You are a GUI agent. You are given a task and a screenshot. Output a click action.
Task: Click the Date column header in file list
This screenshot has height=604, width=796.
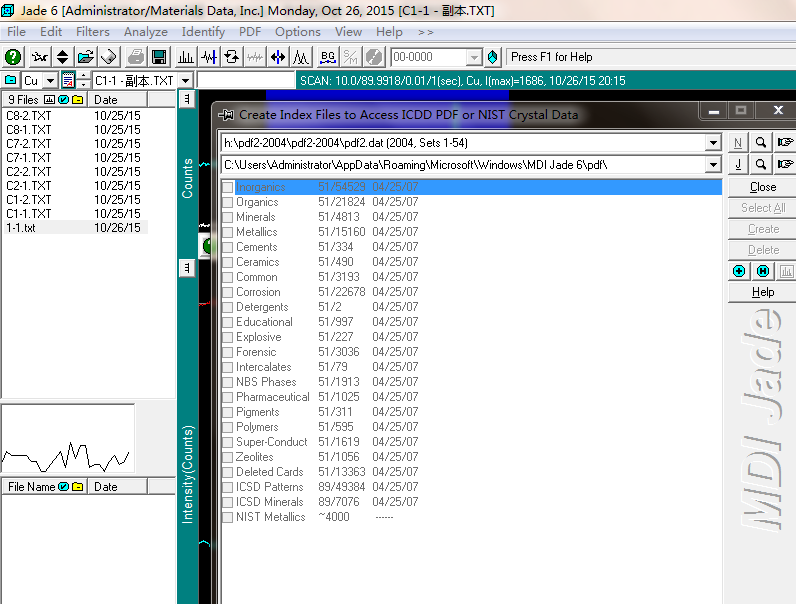tap(117, 99)
